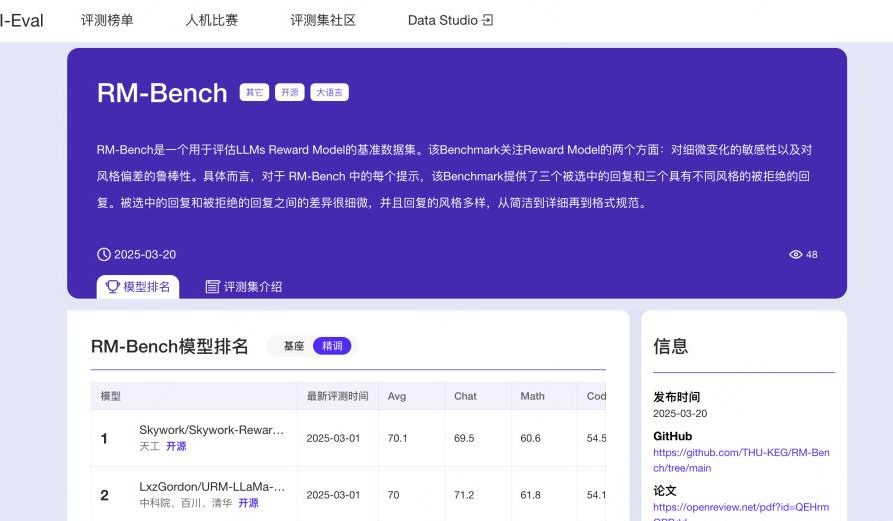Open the 人机比赛 menu item
Viewport: 893px width, 521px height.
[x=212, y=20]
